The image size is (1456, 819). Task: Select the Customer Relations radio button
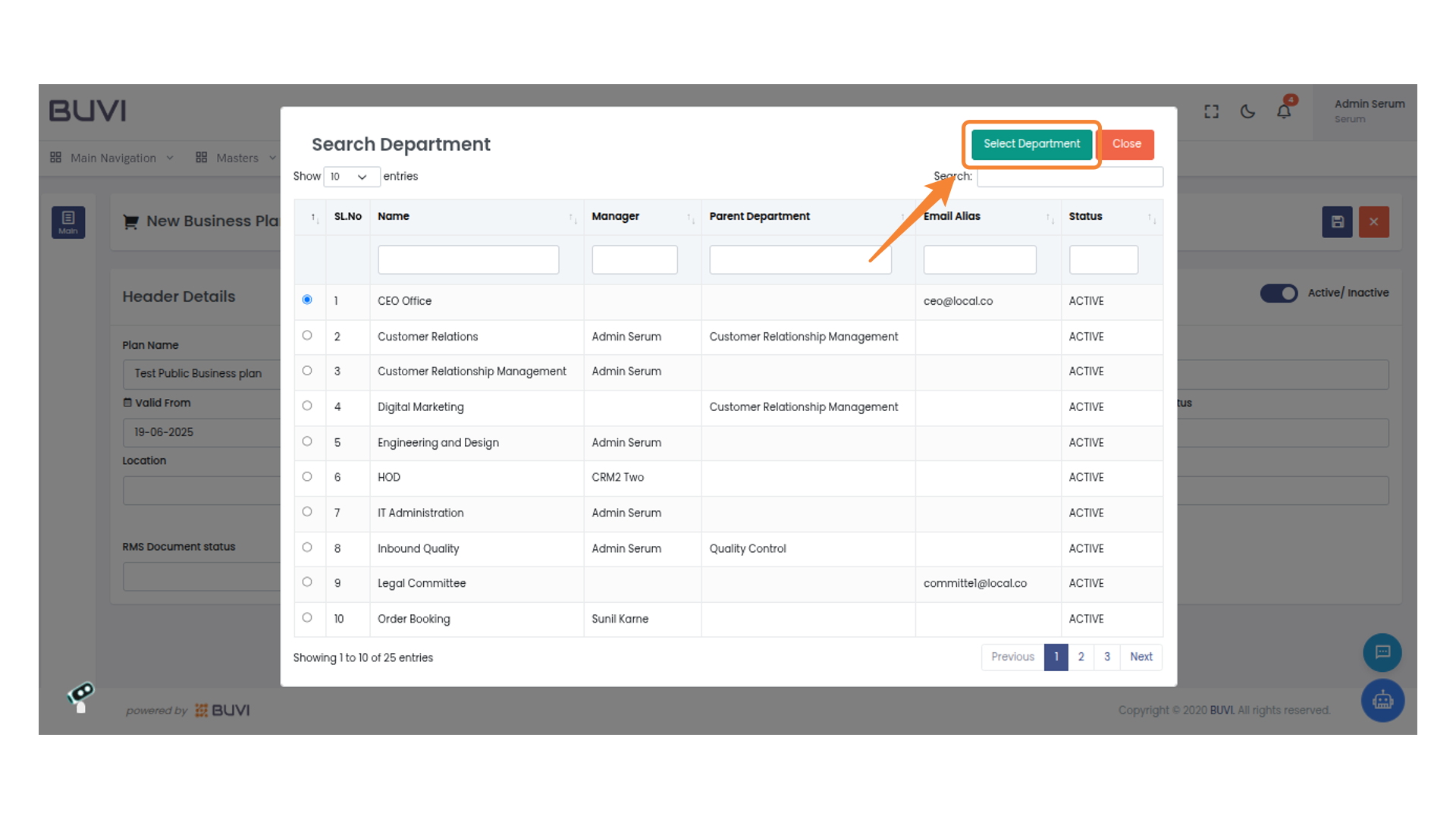307,335
